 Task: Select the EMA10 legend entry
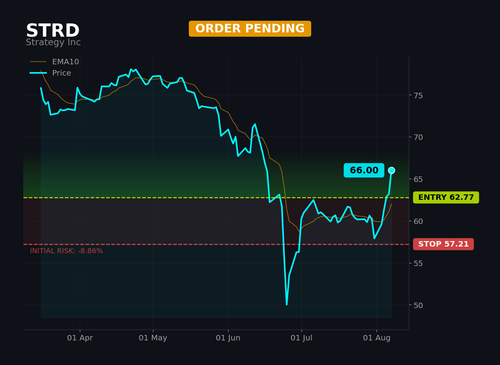click(55, 62)
